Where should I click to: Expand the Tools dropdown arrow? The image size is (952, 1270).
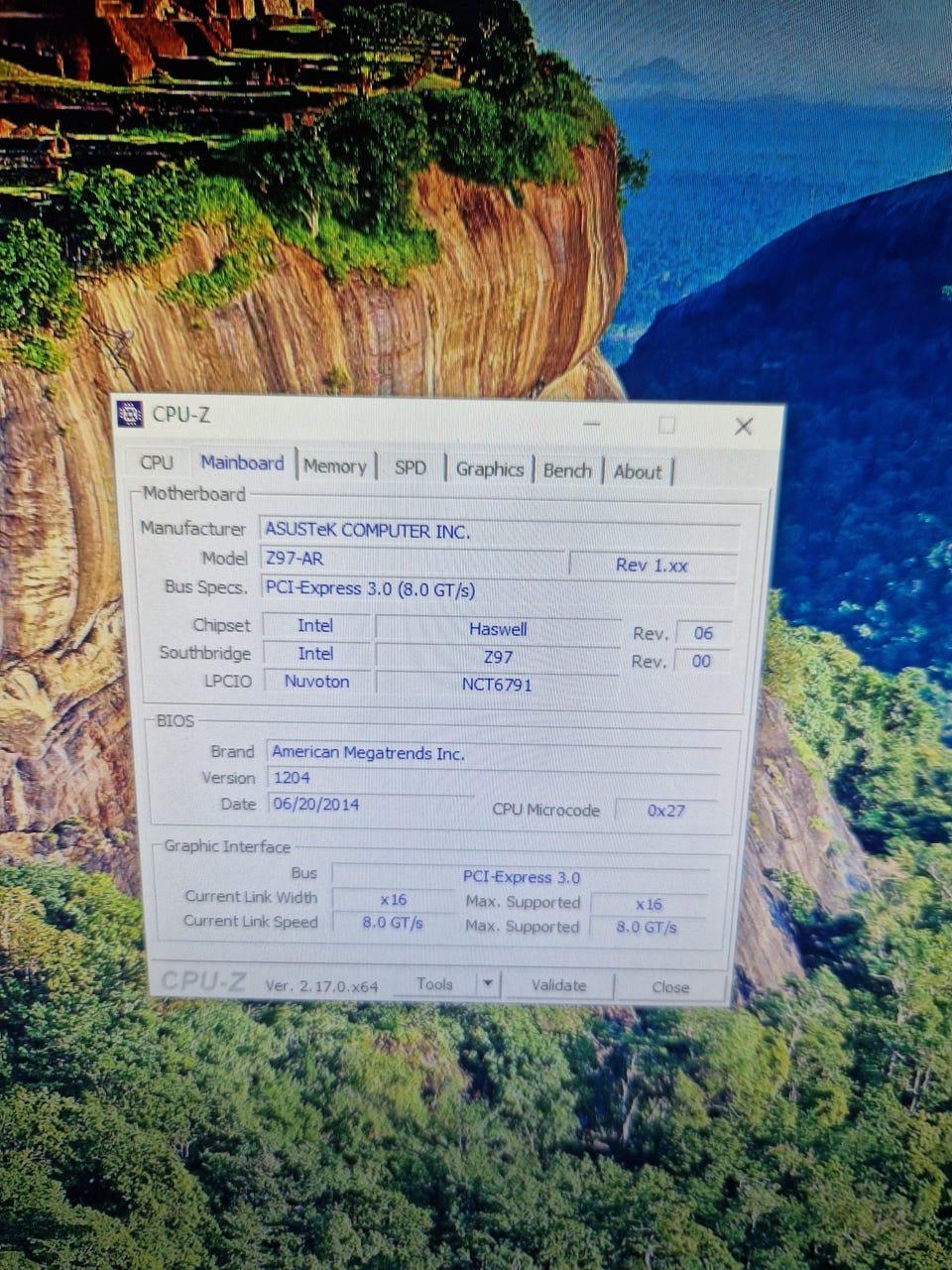coord(487,984)
